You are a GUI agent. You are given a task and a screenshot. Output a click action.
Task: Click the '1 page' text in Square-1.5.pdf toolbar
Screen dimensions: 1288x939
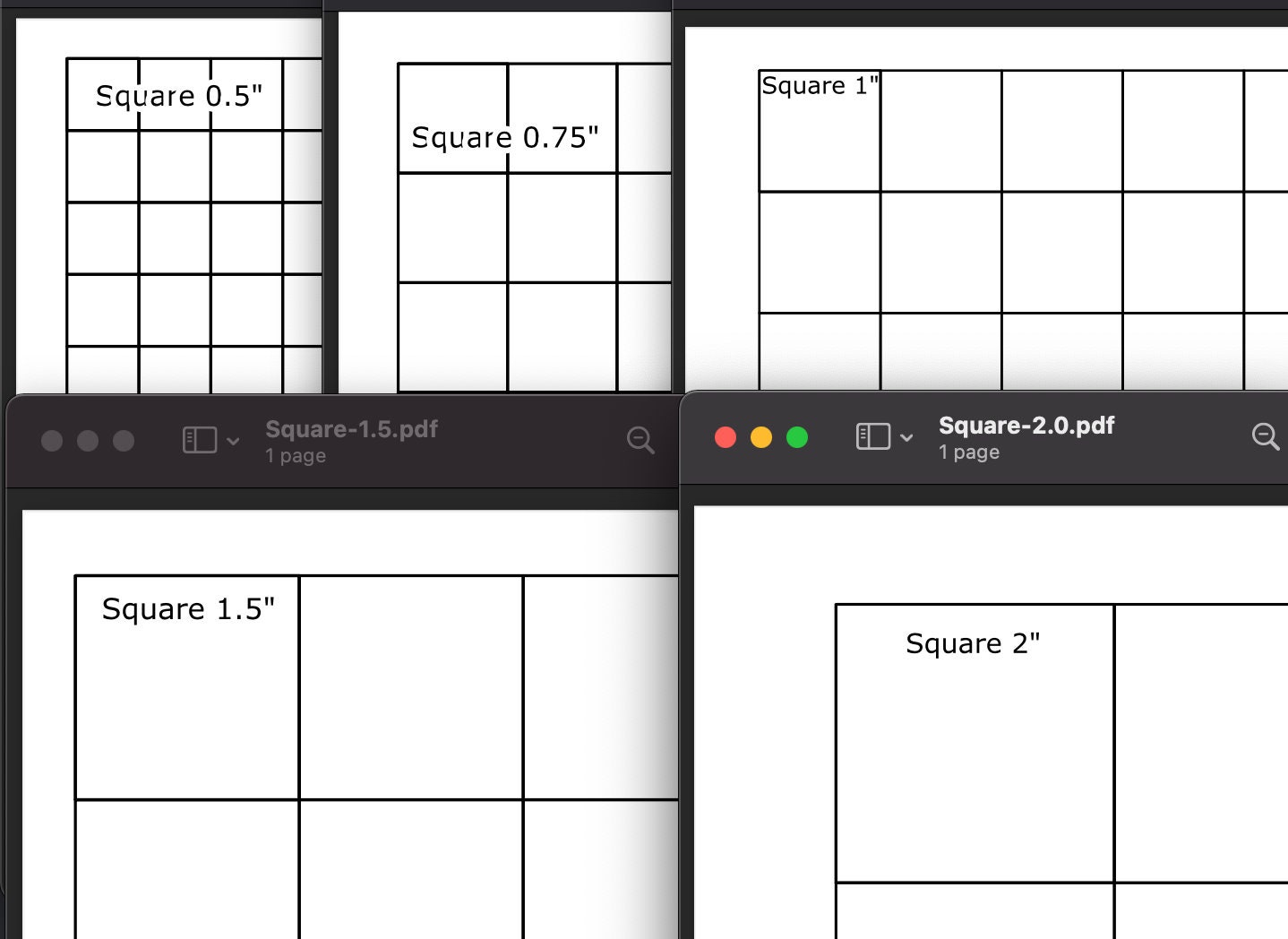click(x=295, y=455)
